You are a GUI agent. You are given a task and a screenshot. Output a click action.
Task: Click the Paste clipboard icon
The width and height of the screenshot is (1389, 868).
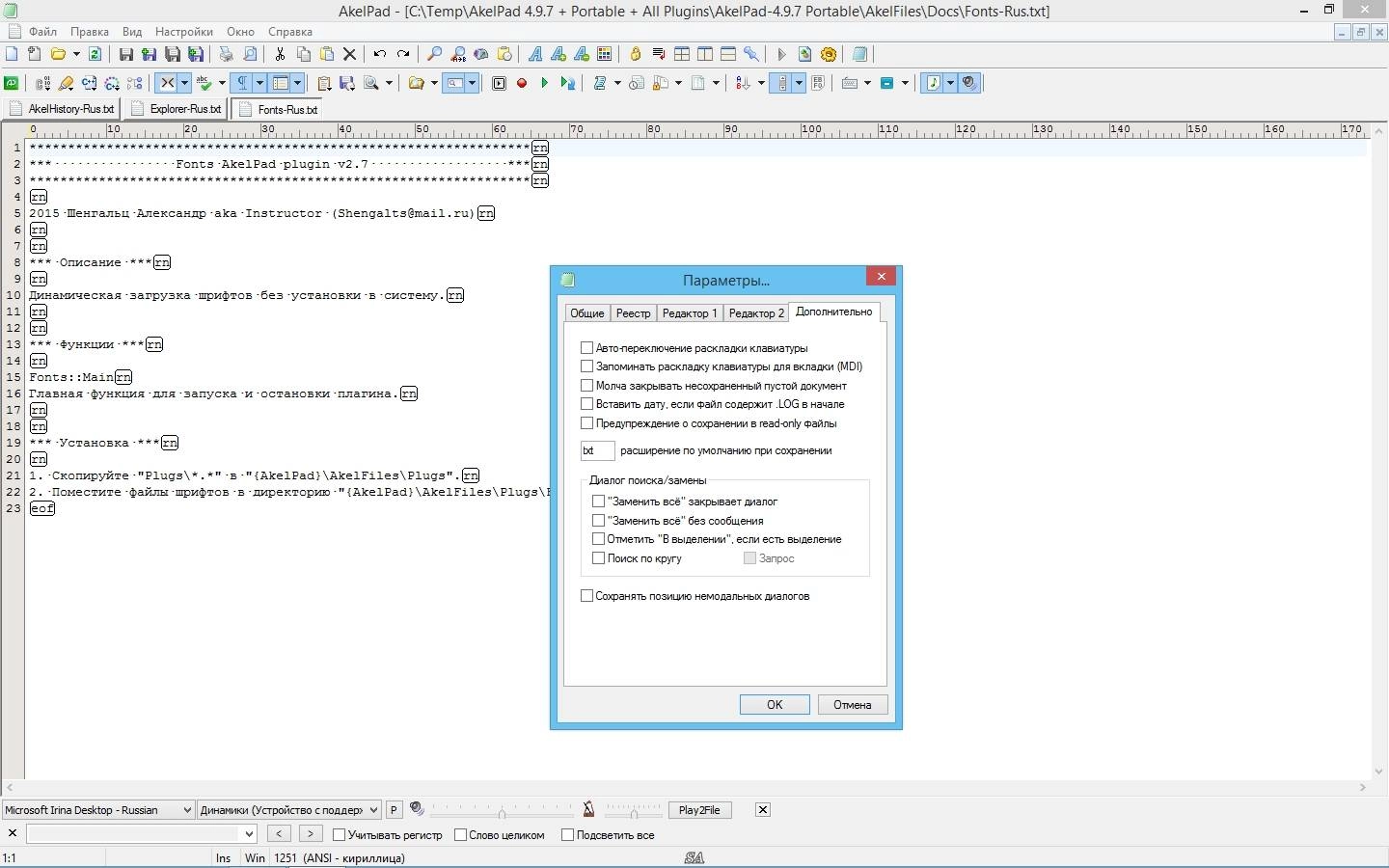click(327, 54)
